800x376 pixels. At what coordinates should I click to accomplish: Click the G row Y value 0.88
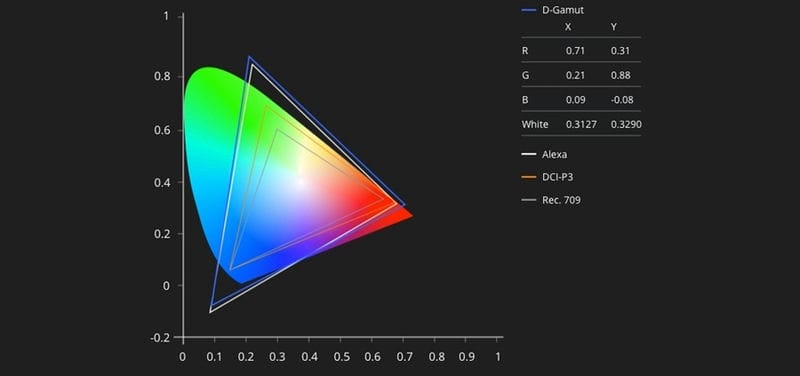620,76
